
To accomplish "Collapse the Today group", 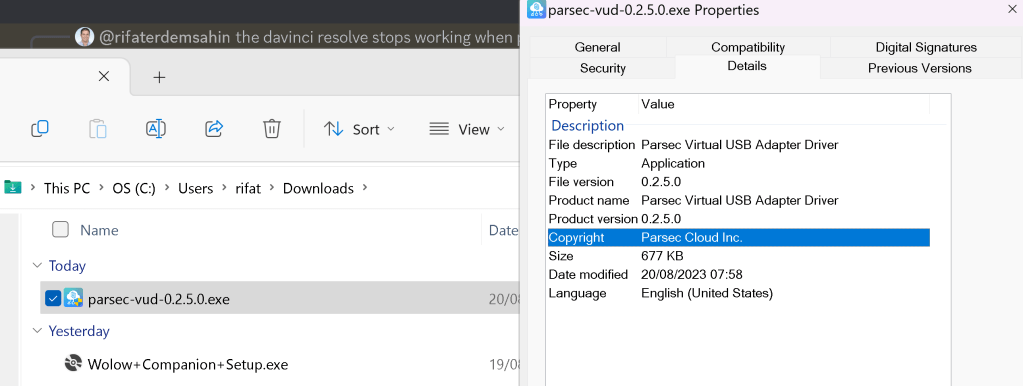I will [x=37, y=265].
